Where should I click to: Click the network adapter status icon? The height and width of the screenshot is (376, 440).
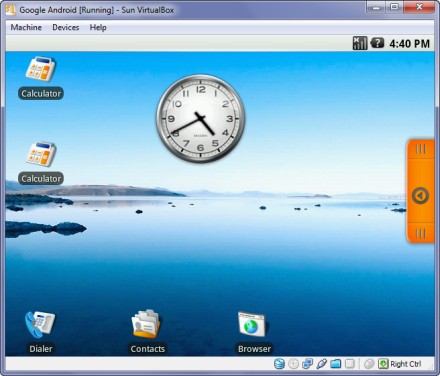[307, 364]
